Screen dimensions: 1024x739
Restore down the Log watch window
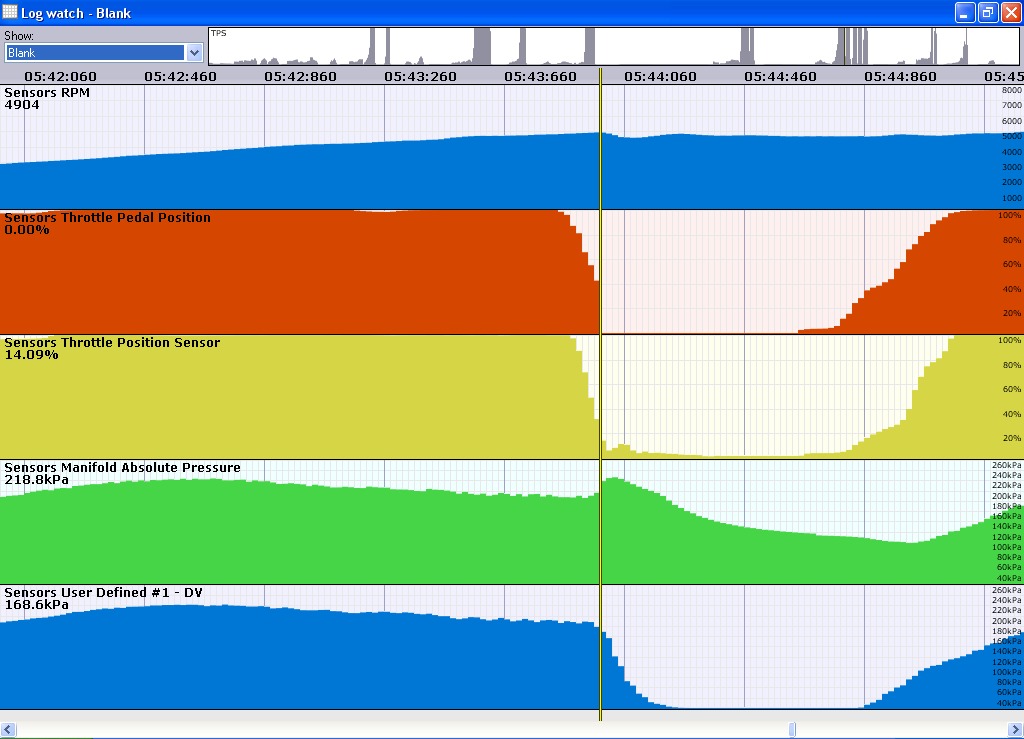(x=987, y=12)
